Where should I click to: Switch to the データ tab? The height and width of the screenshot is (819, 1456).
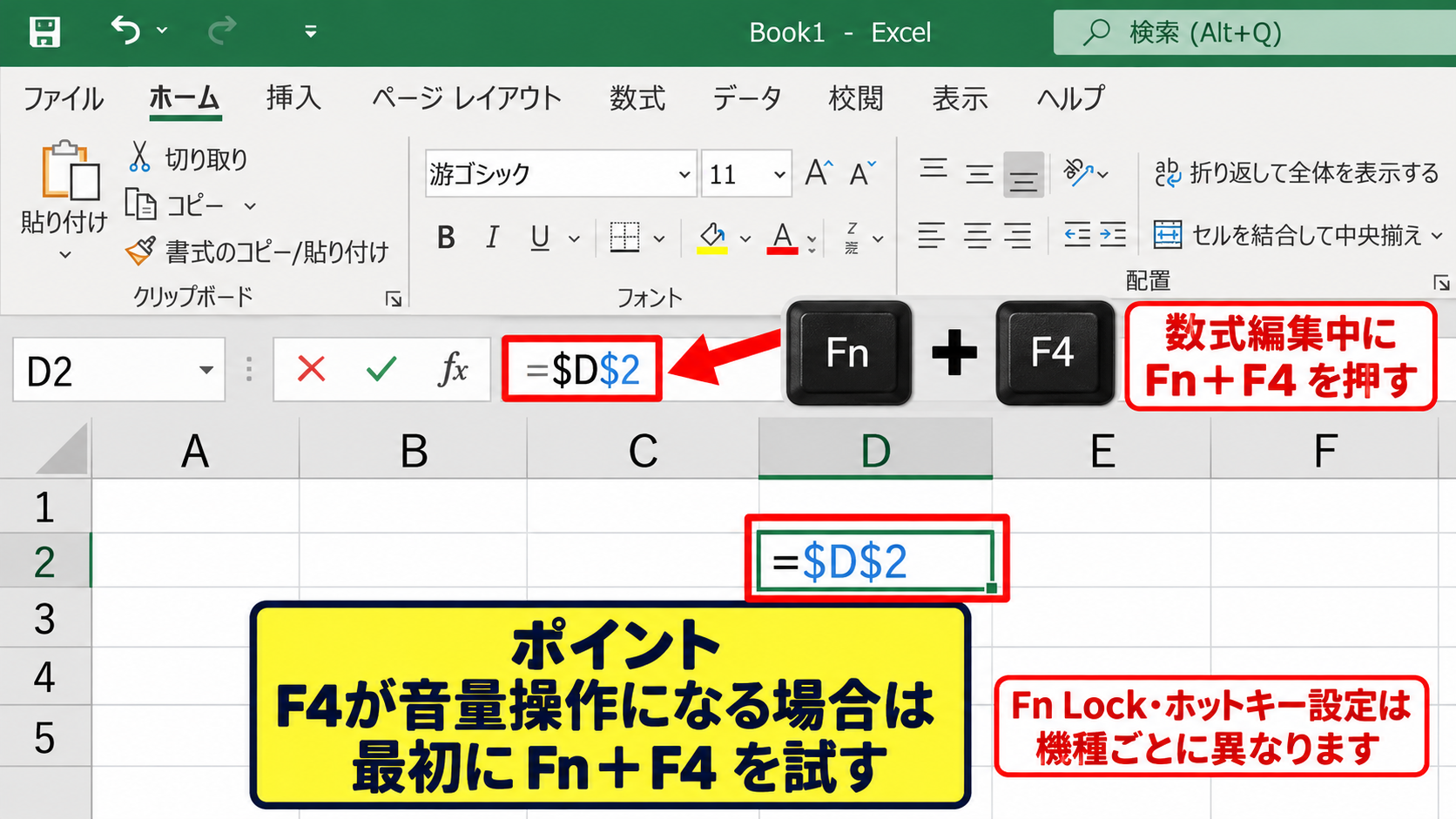coord(746,97)
